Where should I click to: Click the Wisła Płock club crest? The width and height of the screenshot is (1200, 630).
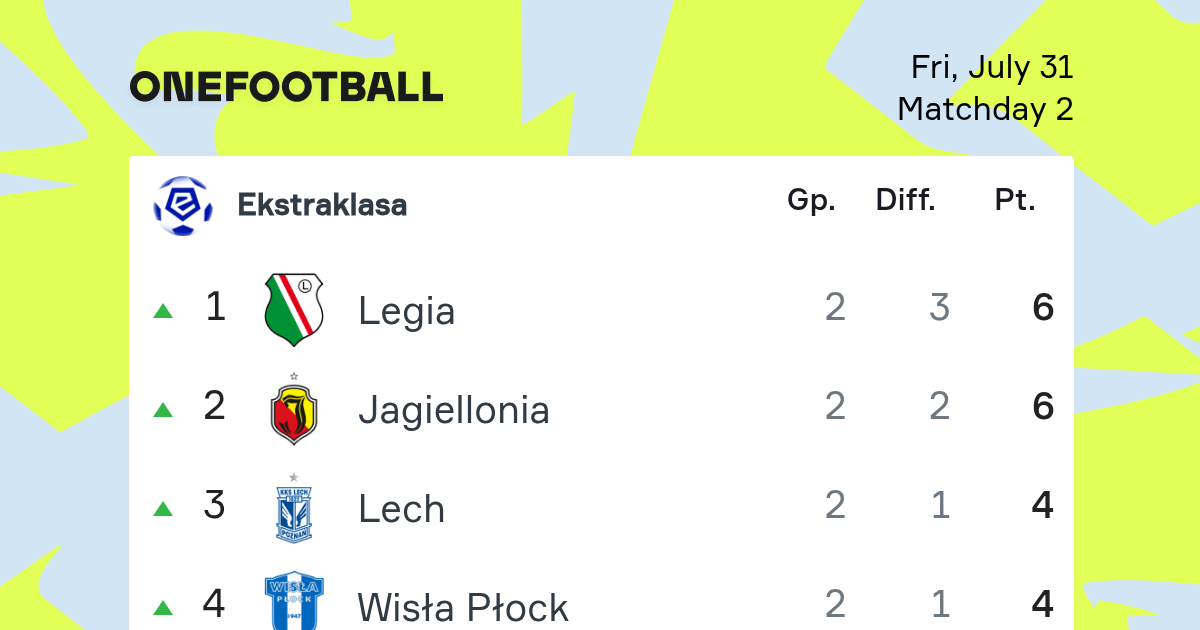(x=294, y=601)
